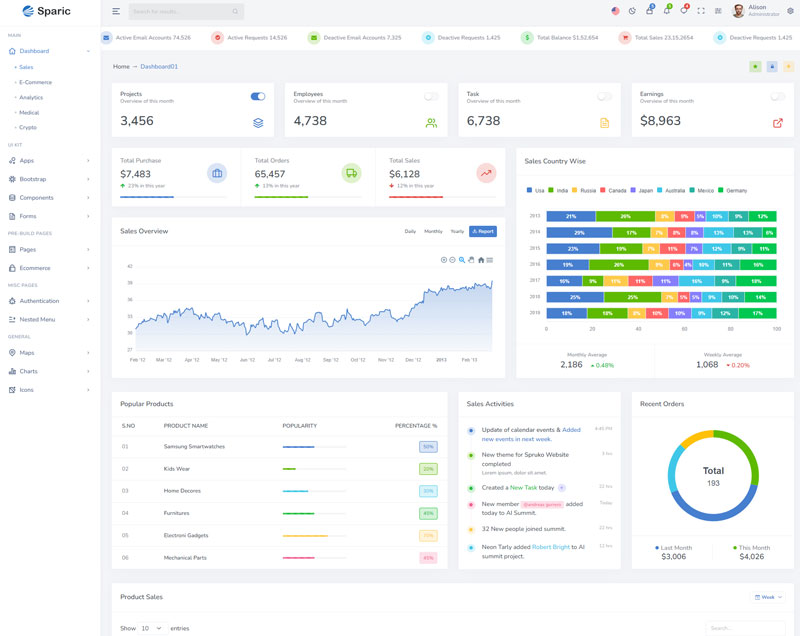Open the notifications bell icon
The width and height of the screenshot is (800, 636).
pos(667,11)
